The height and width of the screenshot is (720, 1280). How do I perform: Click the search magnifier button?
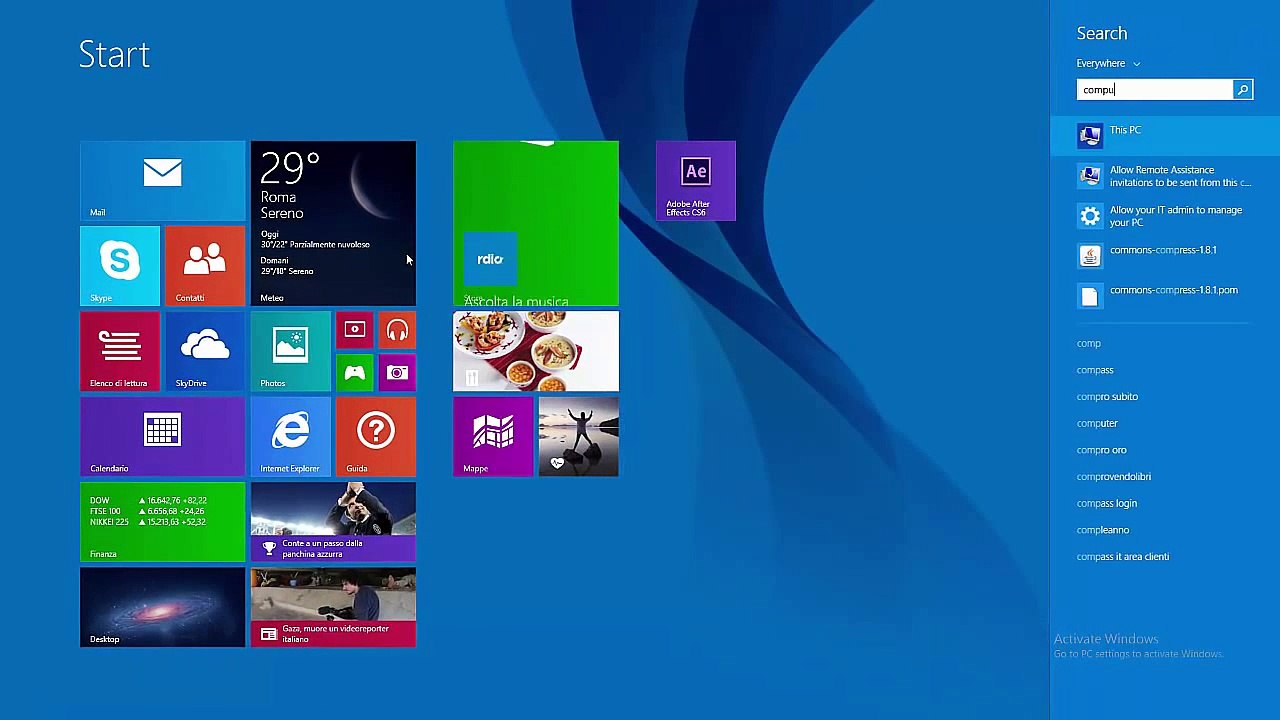(1243, 90)
